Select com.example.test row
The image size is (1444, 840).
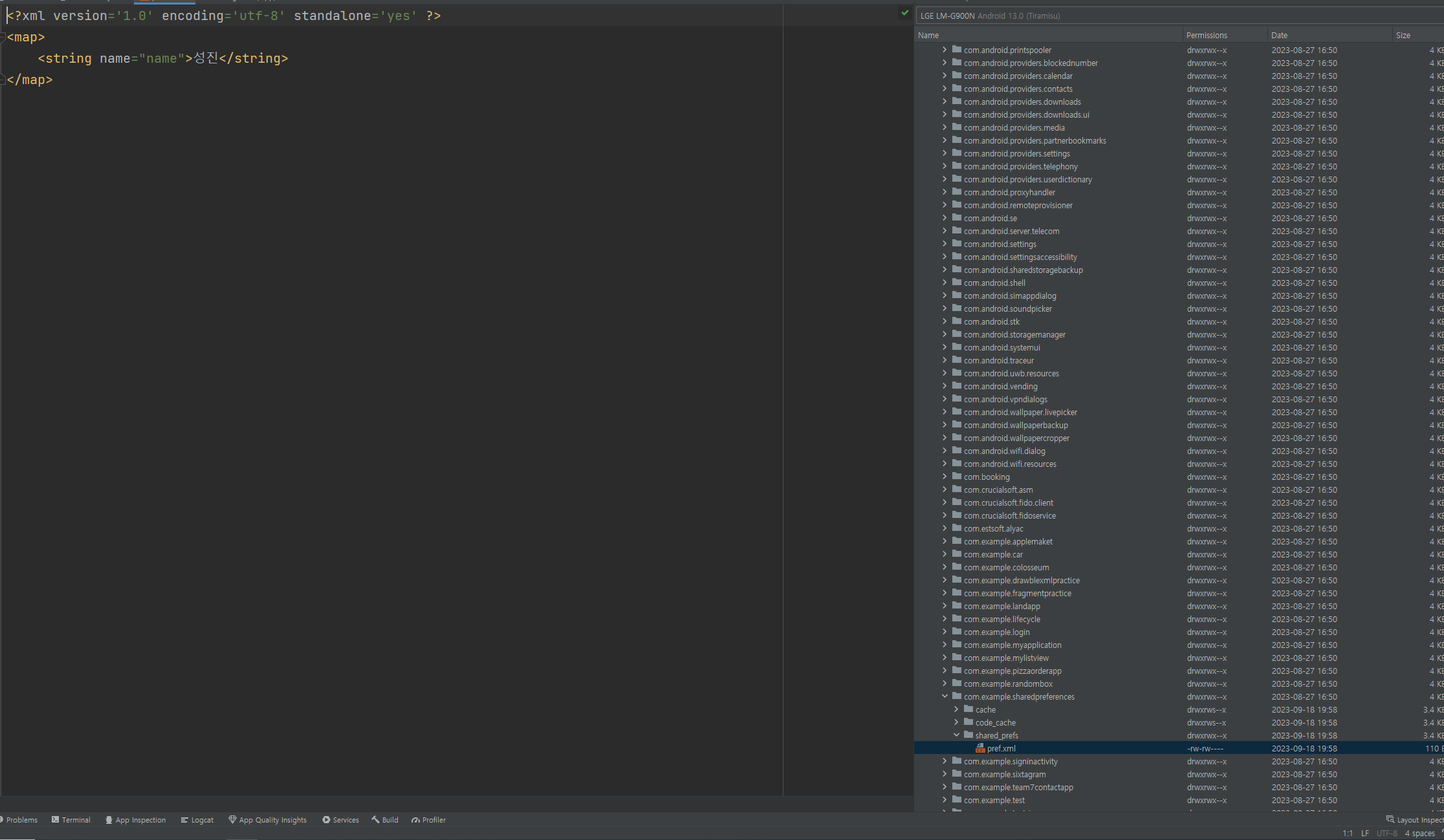1179,800
